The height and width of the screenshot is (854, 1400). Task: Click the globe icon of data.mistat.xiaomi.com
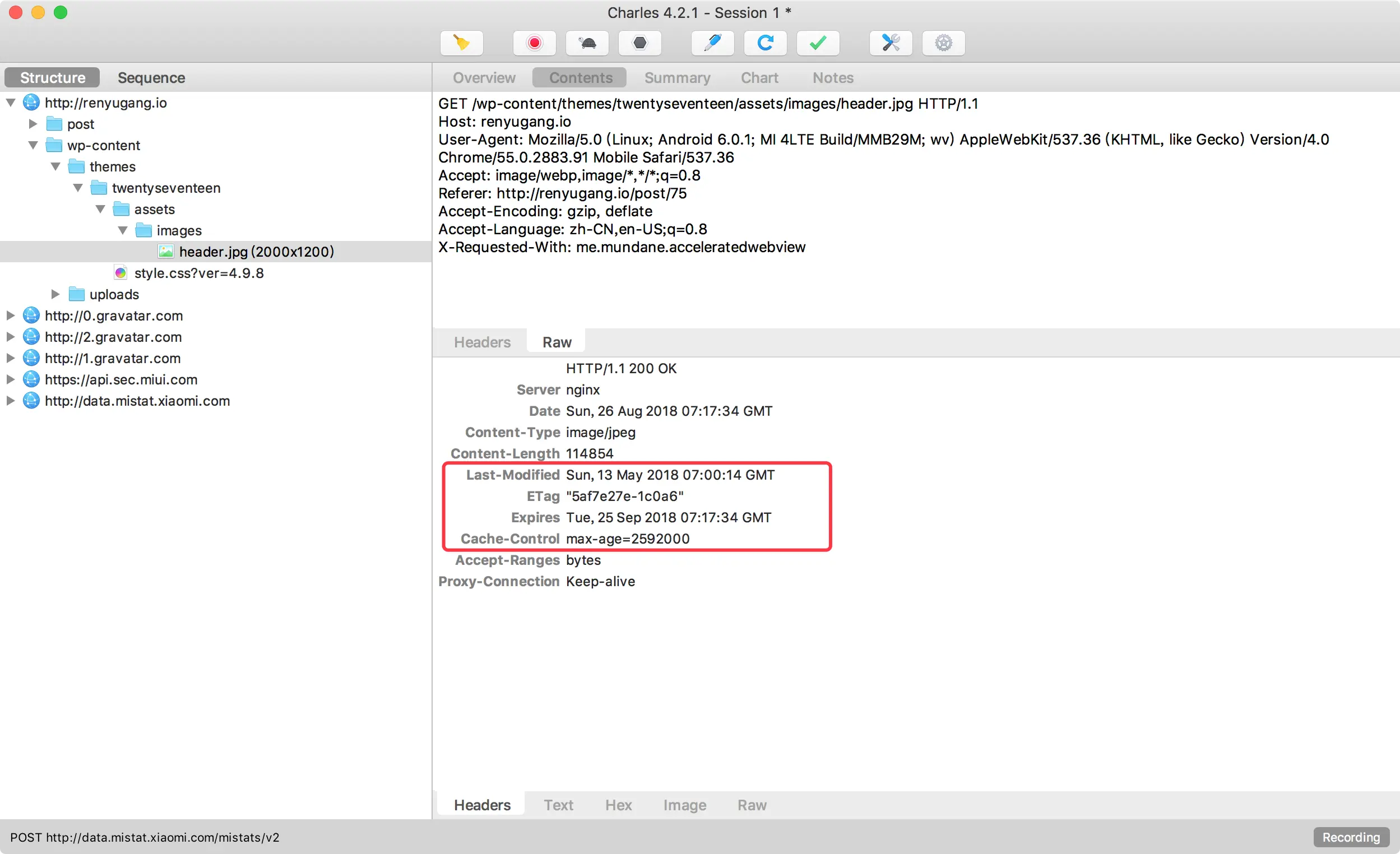coord(31,401)
